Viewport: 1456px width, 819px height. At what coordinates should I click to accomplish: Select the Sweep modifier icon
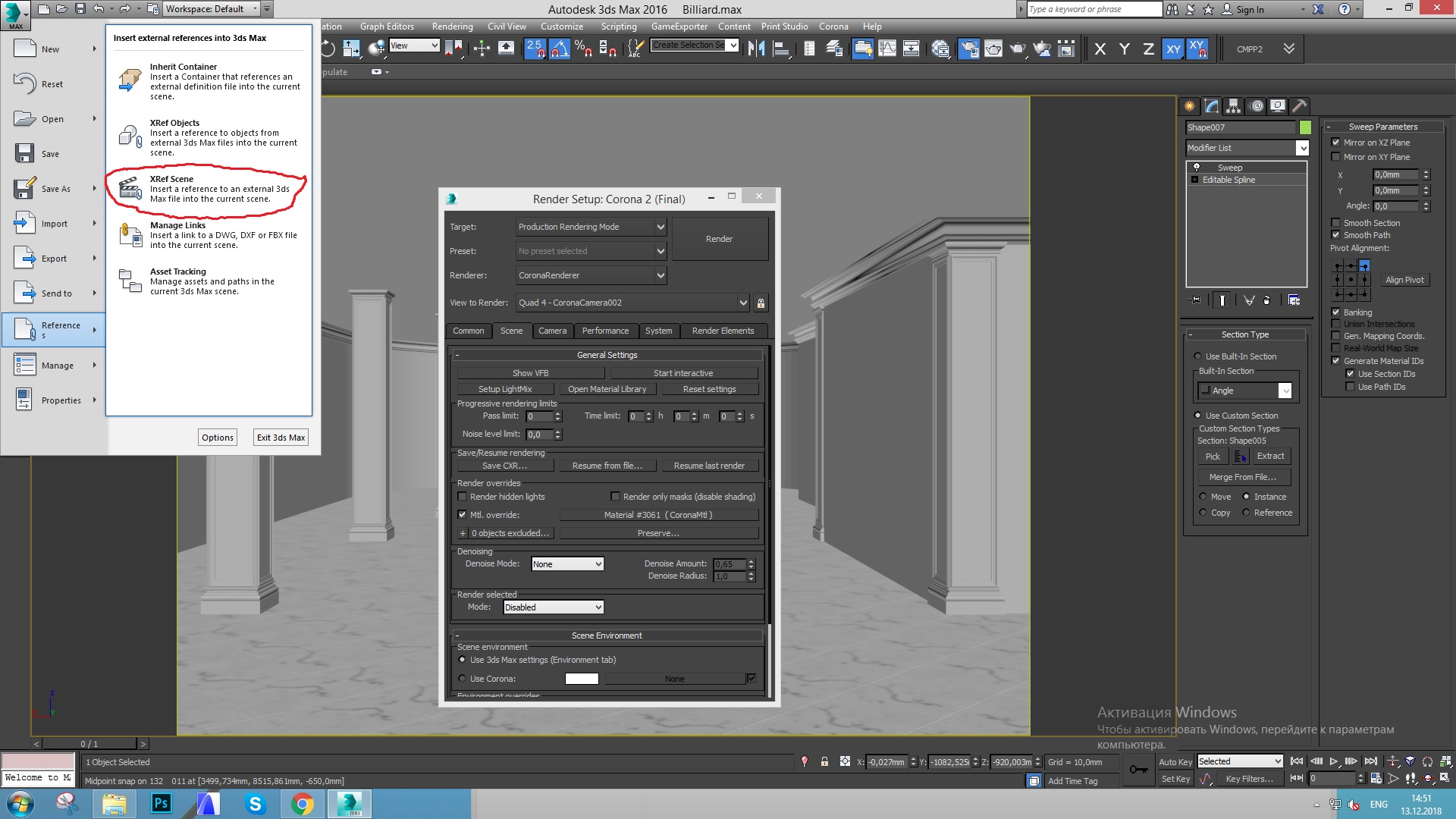pyautogui.click(x=1197, y=167)
